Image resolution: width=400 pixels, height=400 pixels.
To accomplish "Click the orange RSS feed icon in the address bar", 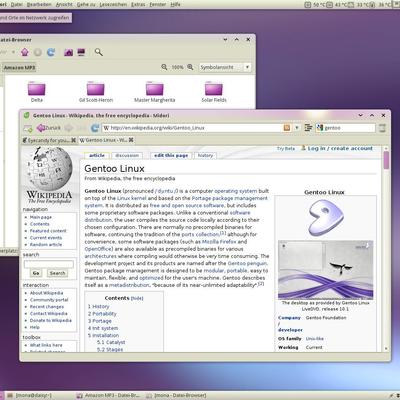I will pyautogui.click(x=287, y=128).
